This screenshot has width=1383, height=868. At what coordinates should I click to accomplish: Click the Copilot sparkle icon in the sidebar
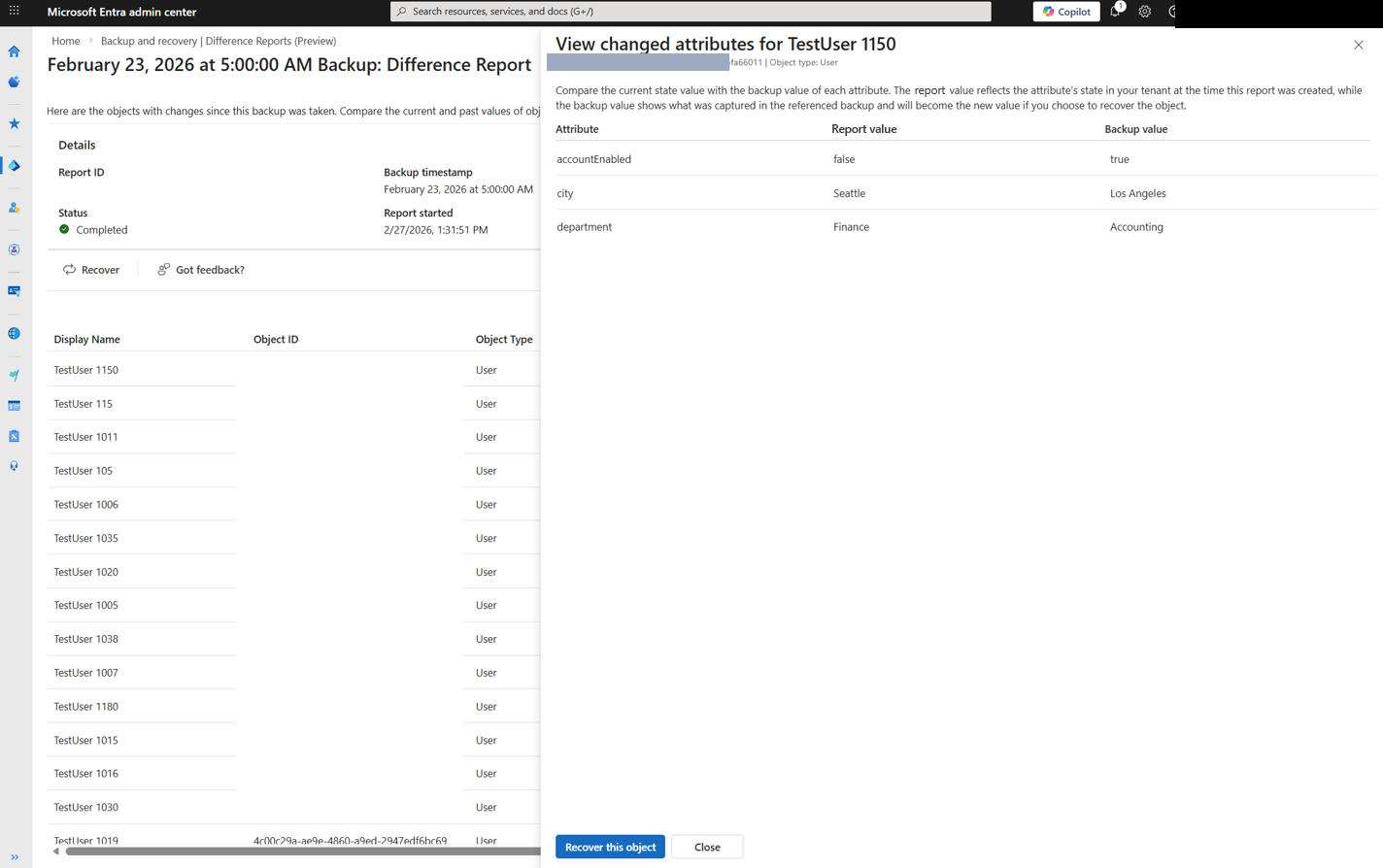(14, 82)
